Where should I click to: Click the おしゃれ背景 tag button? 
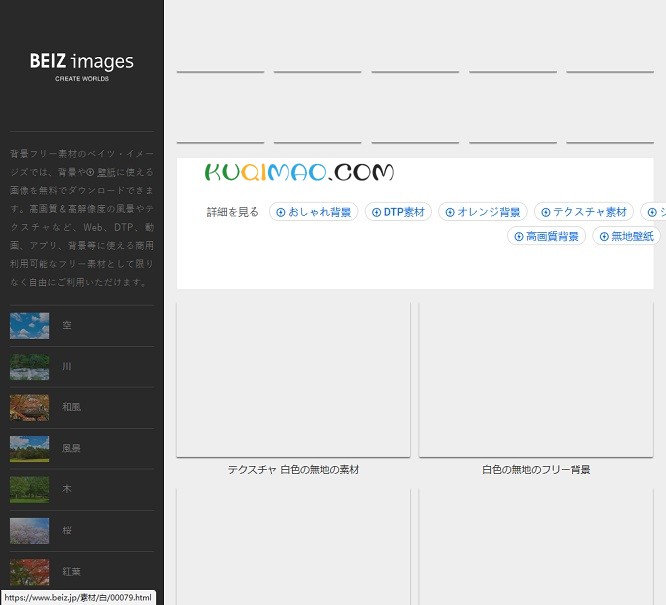coord(313,212)
